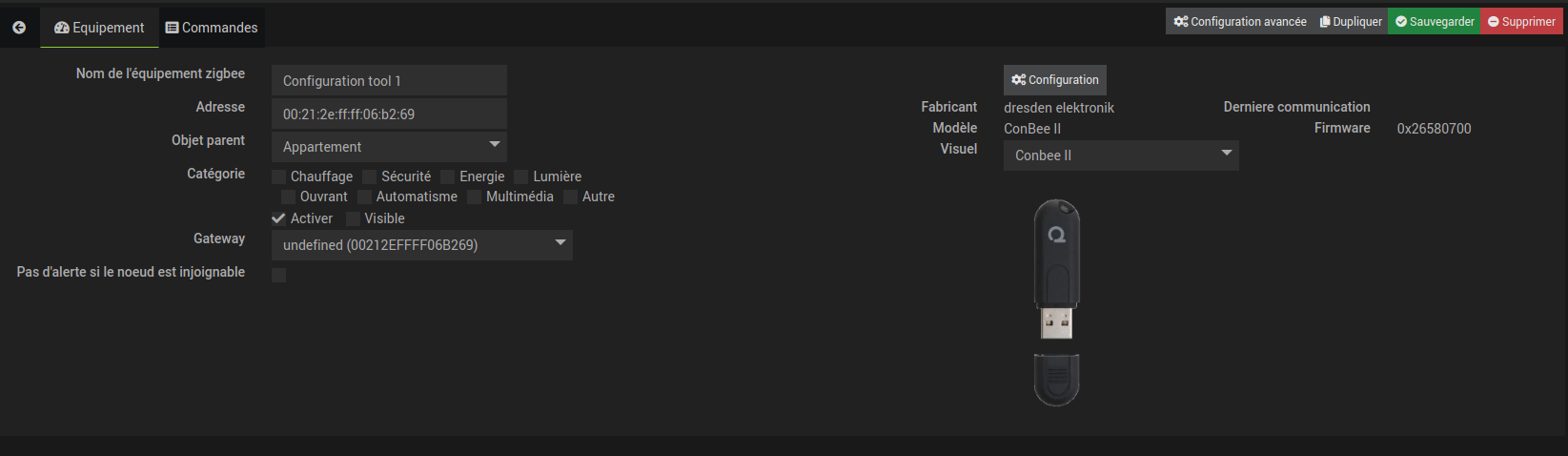Screen dimensions: 1568x456
Task: Open Configuration avancée settings
Action: pos(1240,21)
